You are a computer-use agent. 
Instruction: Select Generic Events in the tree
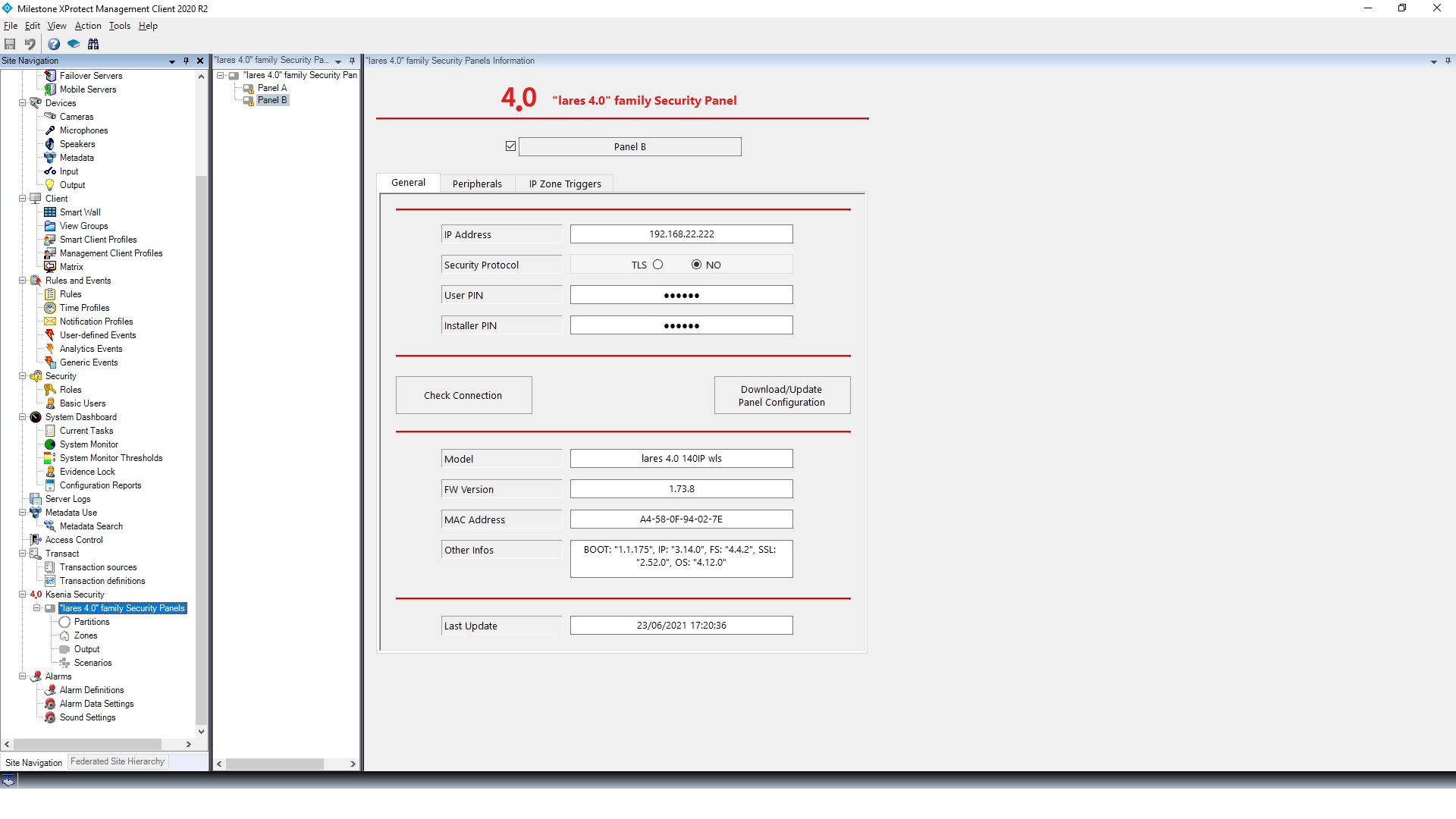click(89, 362)
